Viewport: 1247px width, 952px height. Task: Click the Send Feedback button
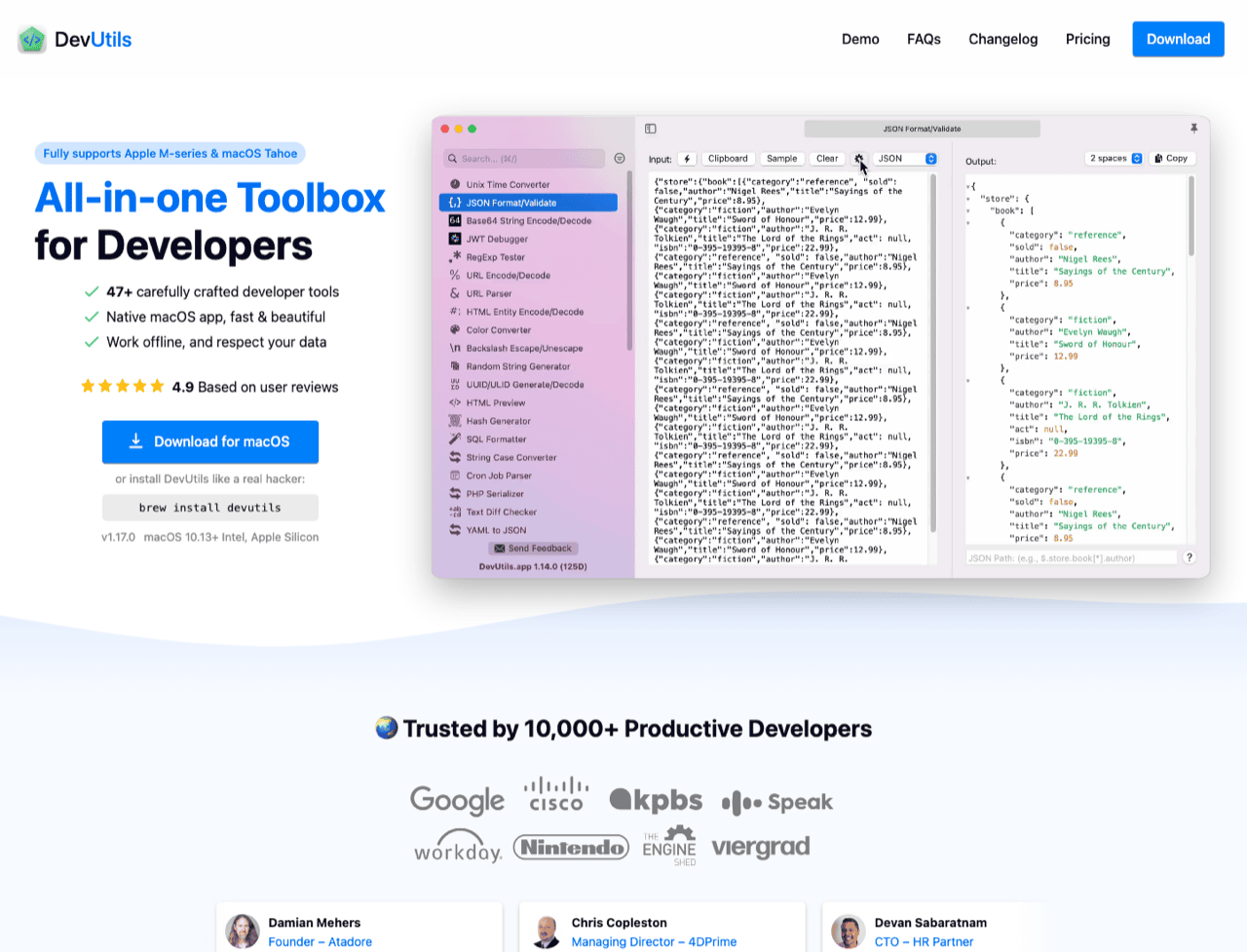click(x=534, y=549)
